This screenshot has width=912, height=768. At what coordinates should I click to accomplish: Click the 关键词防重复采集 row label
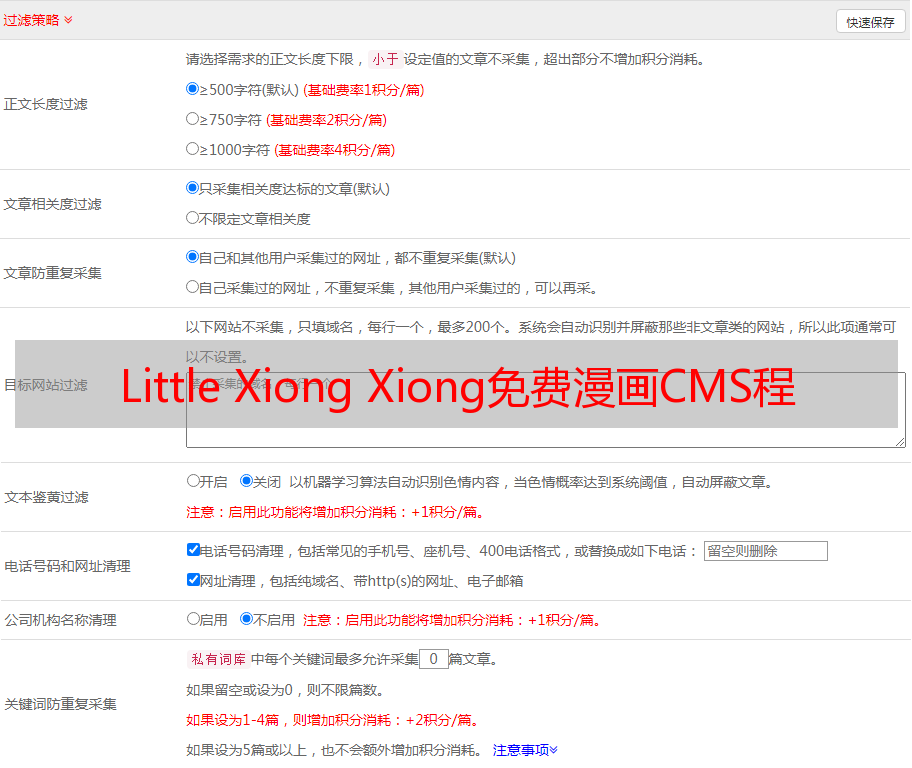pos(60,705)
